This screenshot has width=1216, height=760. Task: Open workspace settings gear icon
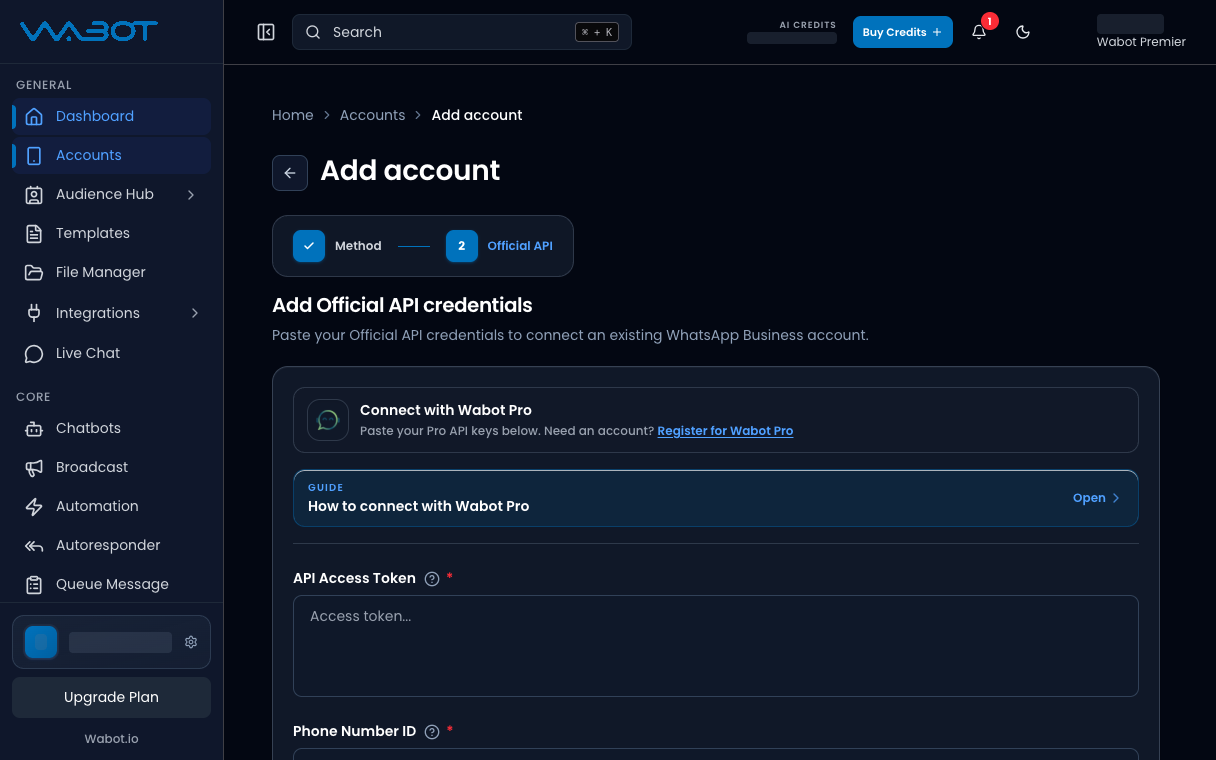pyautogui.click(x=191, y=642)
